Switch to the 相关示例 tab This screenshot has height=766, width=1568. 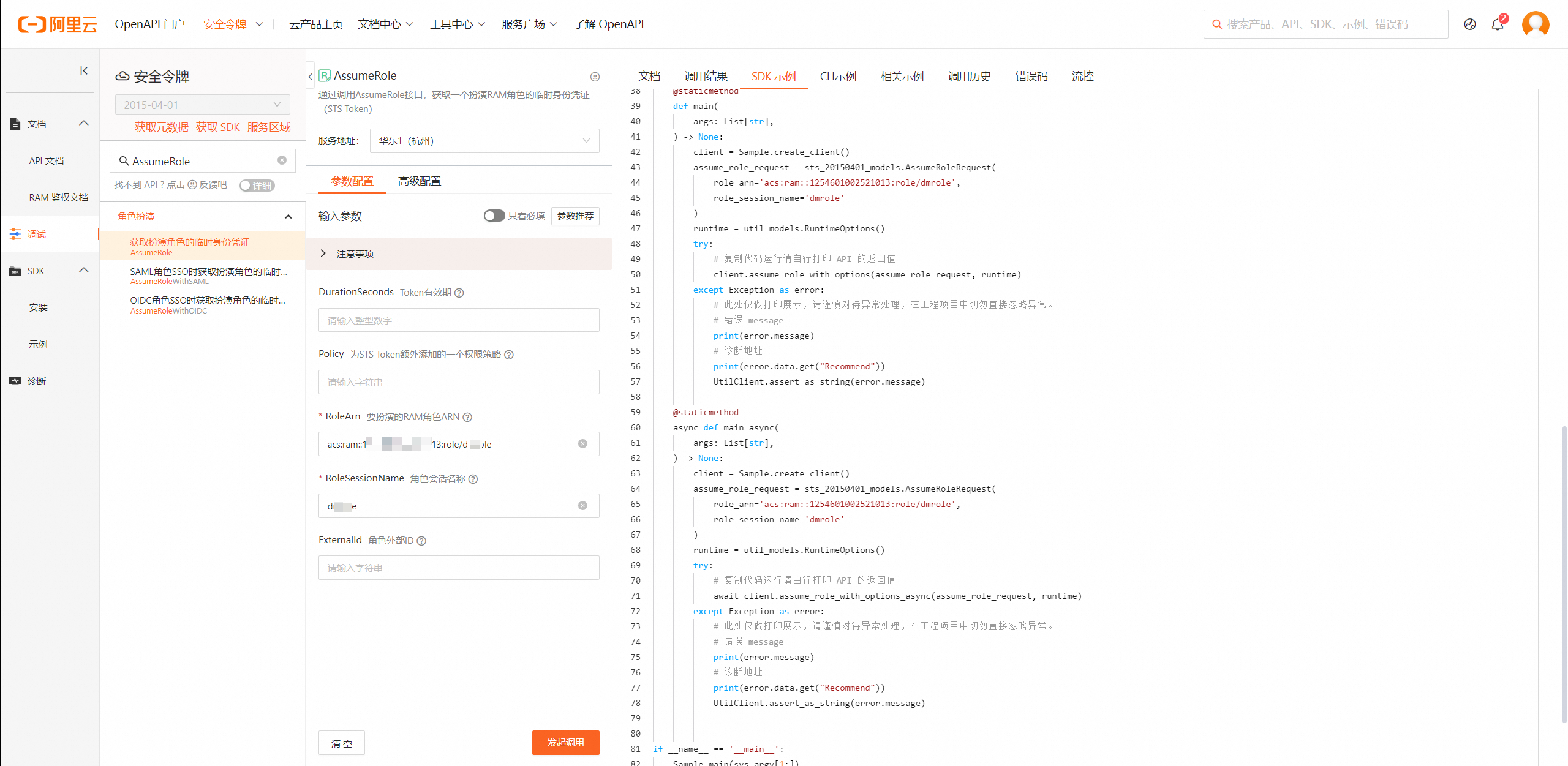pyautogui.click(x=902, y=77)
